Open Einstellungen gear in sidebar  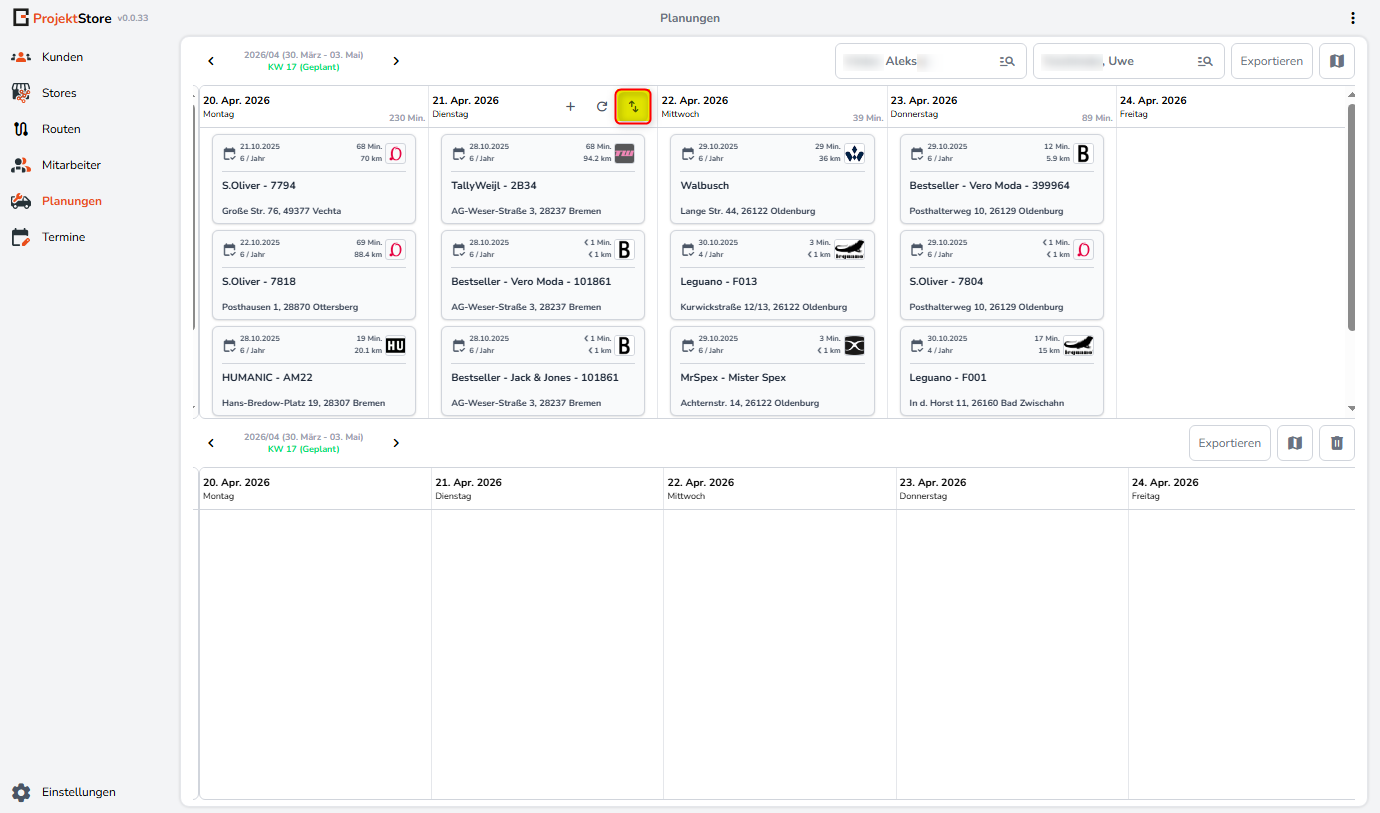(21, 792)
